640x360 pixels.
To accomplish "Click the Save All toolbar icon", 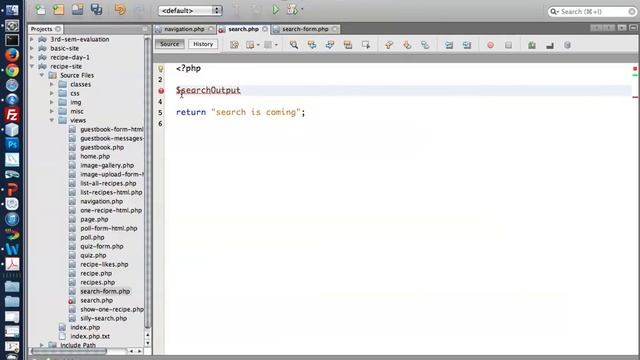I will (96, 9).
